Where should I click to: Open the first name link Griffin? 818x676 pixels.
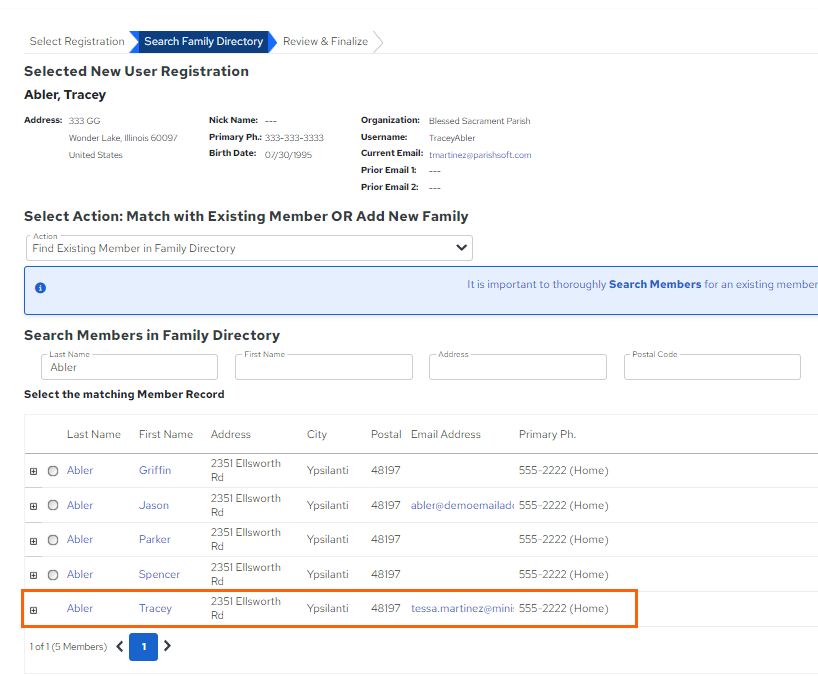(155, 470)
